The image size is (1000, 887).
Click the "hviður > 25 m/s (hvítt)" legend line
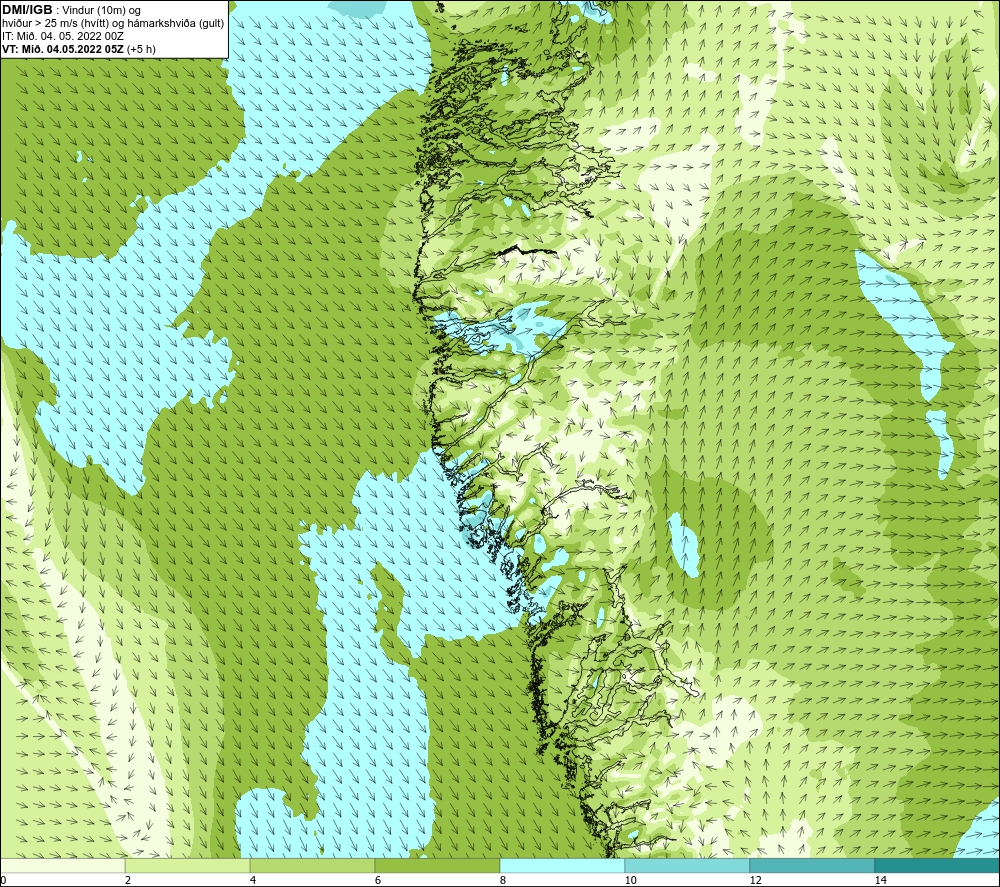pyautogui.click(x=113, y=23)
